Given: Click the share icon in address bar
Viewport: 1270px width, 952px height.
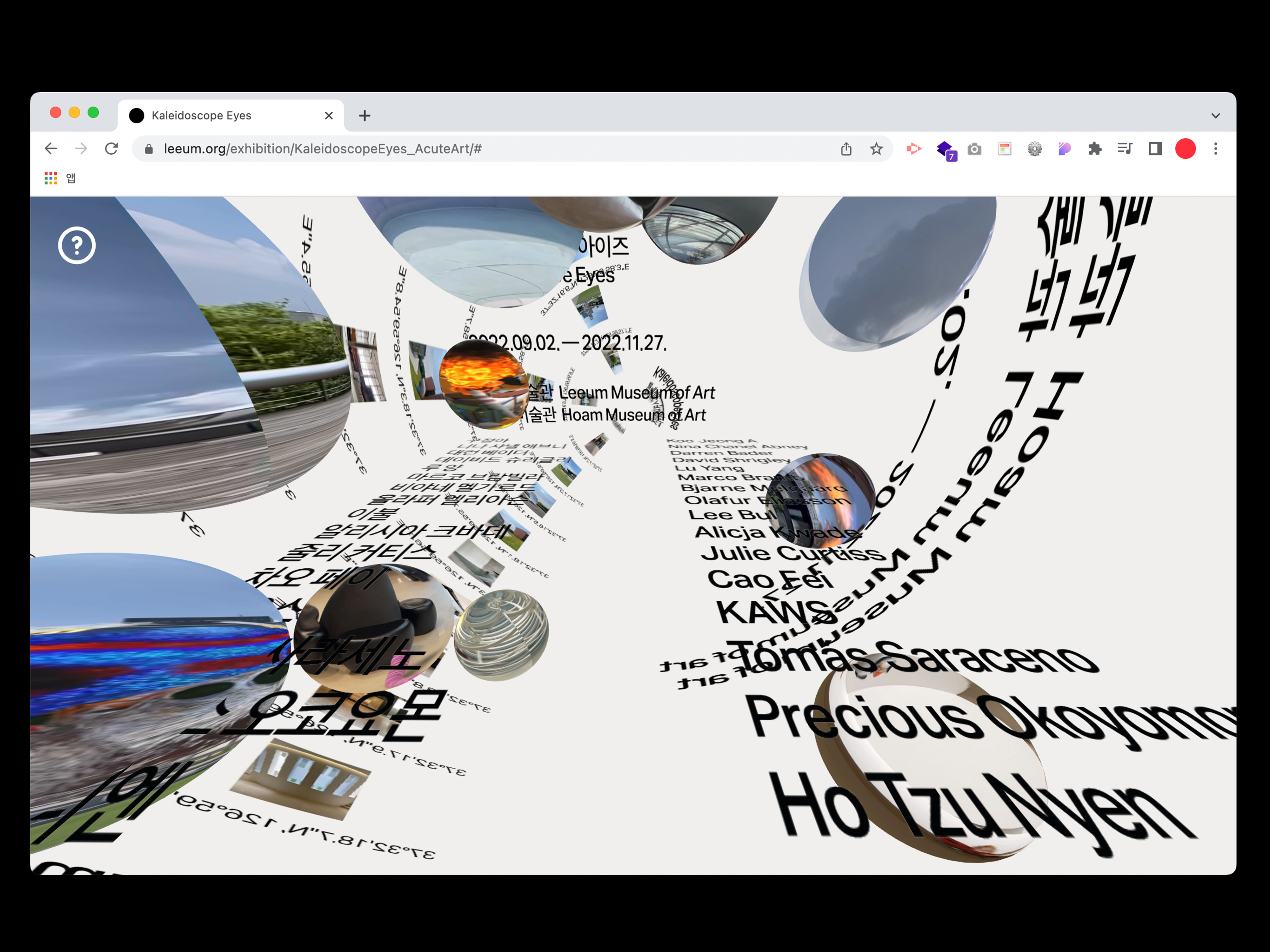Looking at the screenshot, I should pos(846,149).
